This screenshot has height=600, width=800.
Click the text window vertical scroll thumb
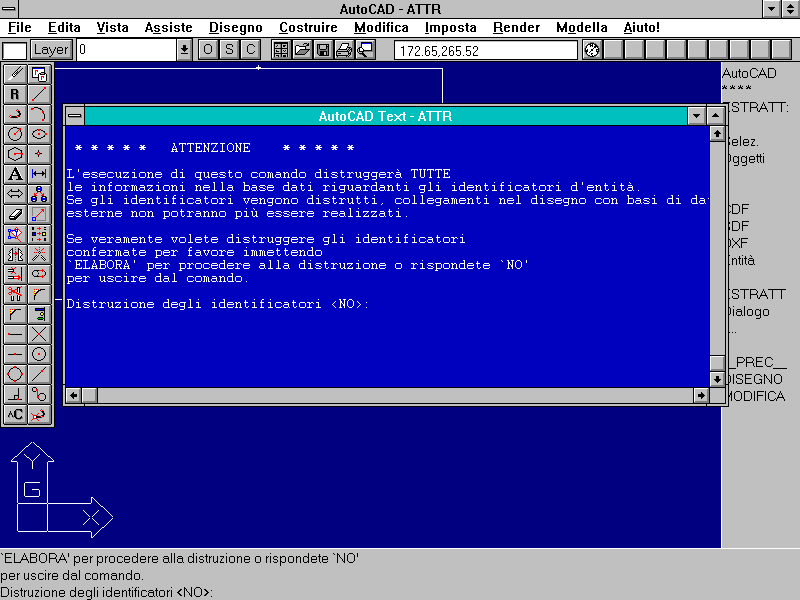tap(717, 363)
